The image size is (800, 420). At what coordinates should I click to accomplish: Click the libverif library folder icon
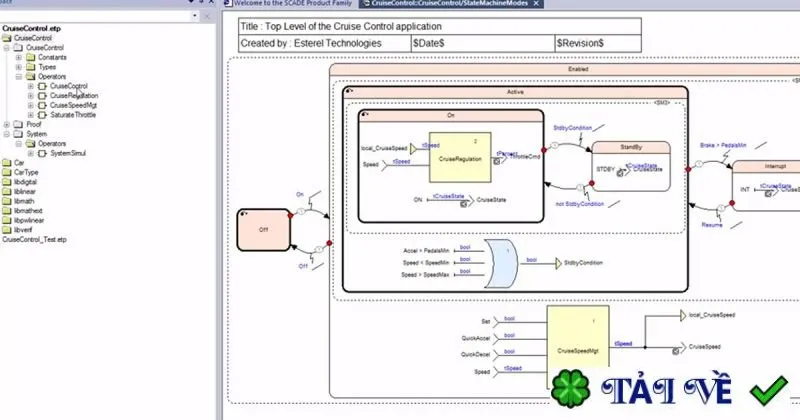6,230
